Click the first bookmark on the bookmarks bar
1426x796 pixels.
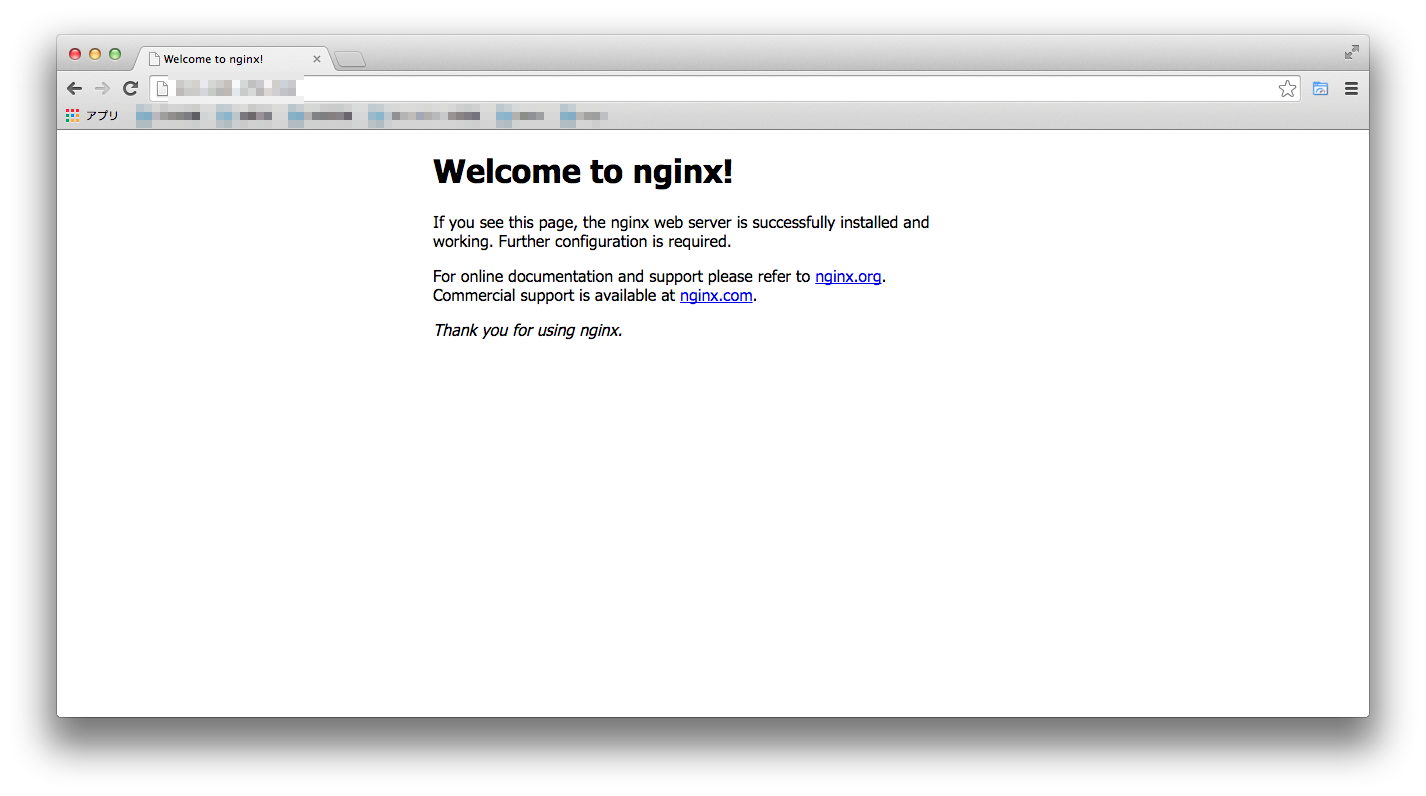point(168,114)
